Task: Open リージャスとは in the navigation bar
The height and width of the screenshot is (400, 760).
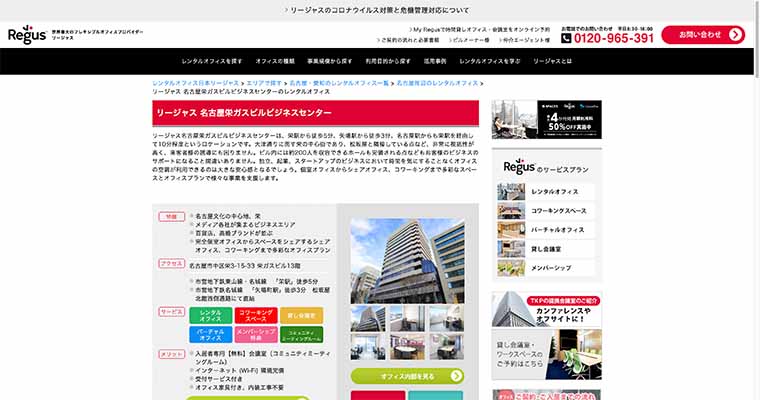Action: pos(552,61)
